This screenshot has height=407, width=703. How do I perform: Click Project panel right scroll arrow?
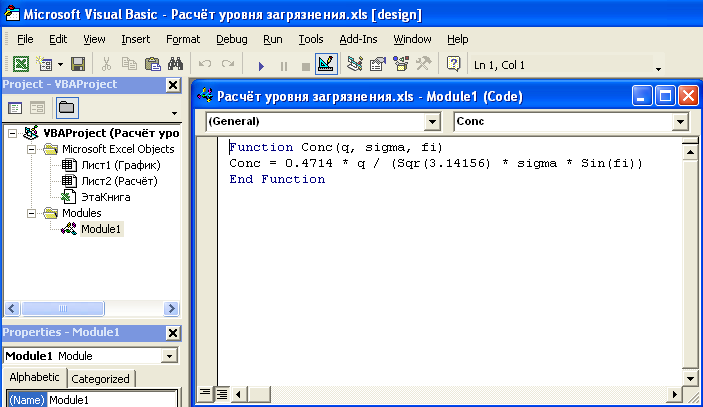click(171, 308)
